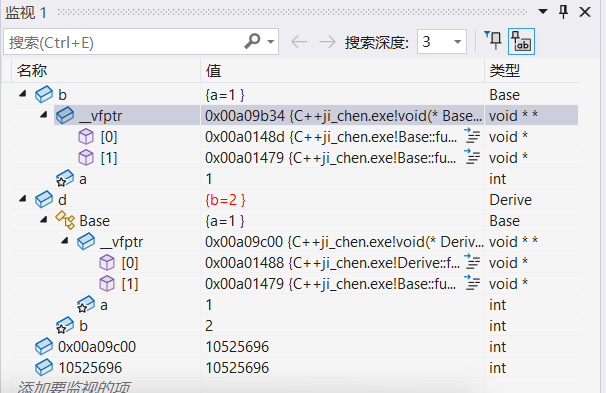The image size is (606, 393).
Task: Click the field icon of b under d
Action: coord(65,325)
